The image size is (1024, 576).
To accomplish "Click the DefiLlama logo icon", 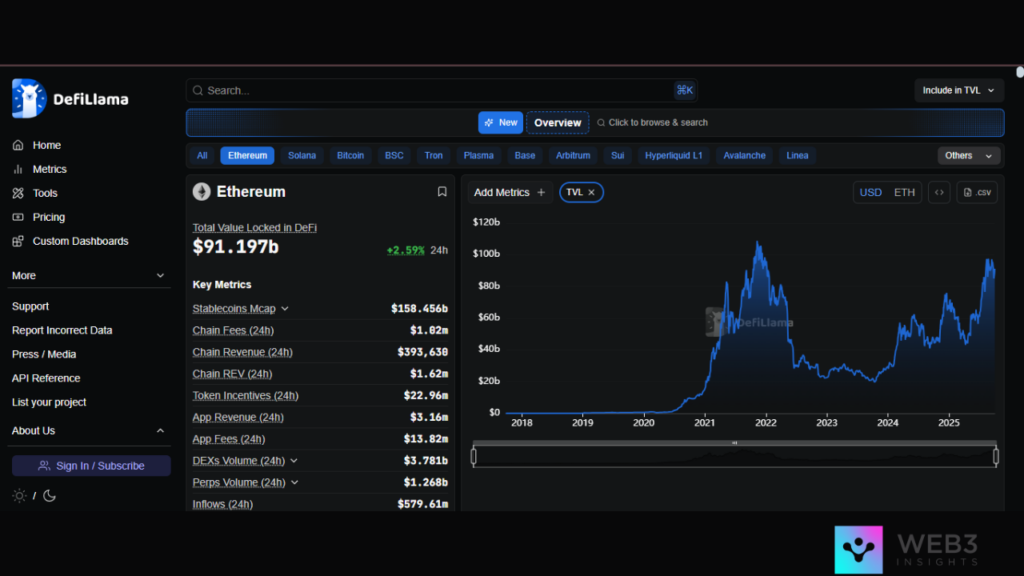I will pos(29,98).
